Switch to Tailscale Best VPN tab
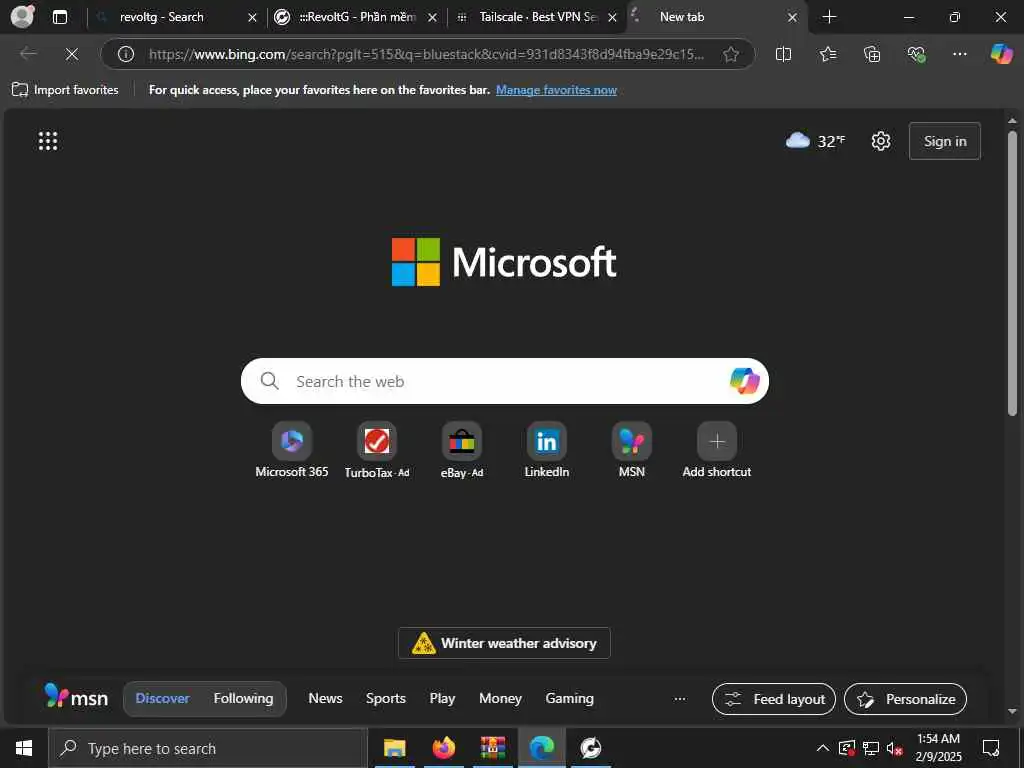Screen dimensions: 1024x768 click(x=538, y=17)
